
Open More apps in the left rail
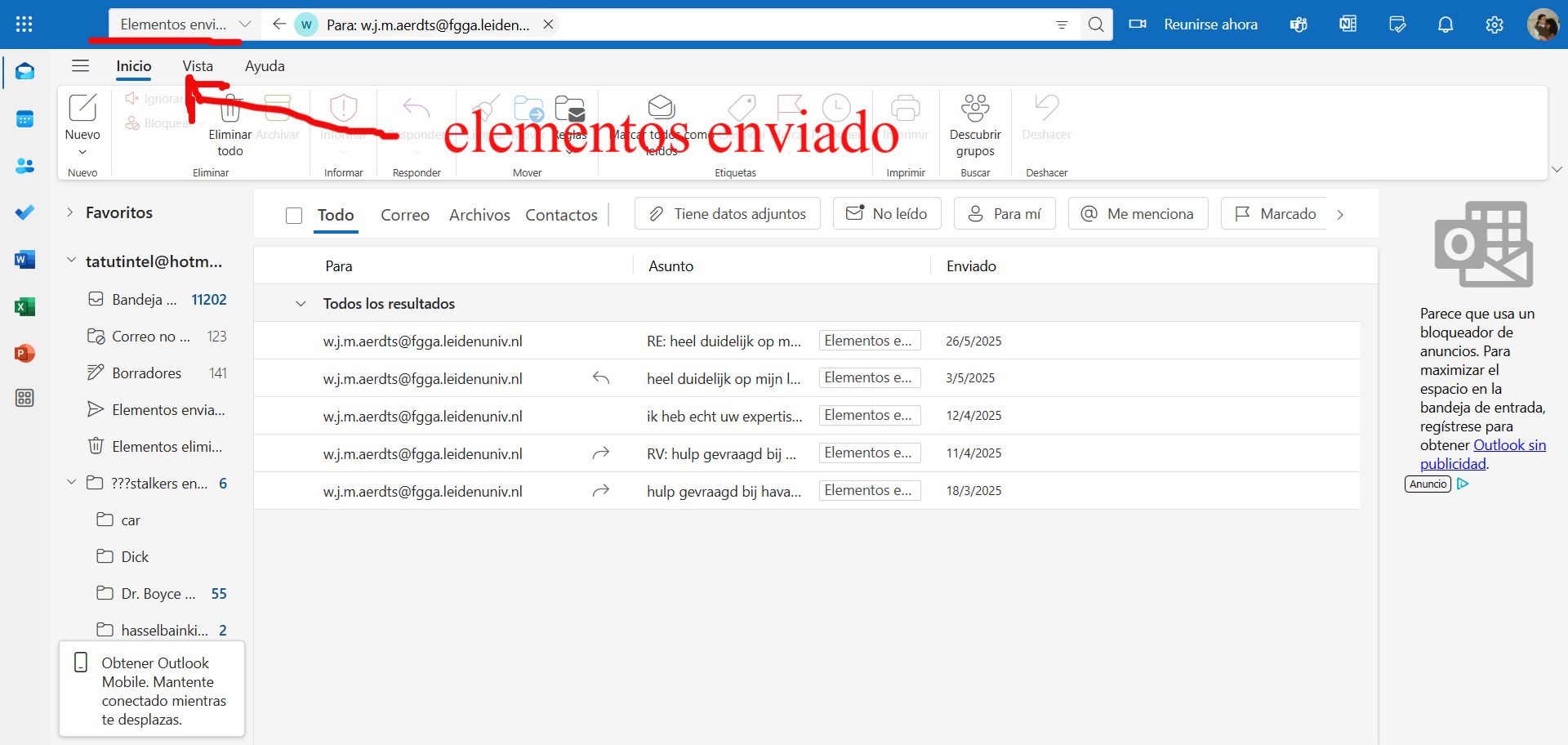tap(24, 398)
